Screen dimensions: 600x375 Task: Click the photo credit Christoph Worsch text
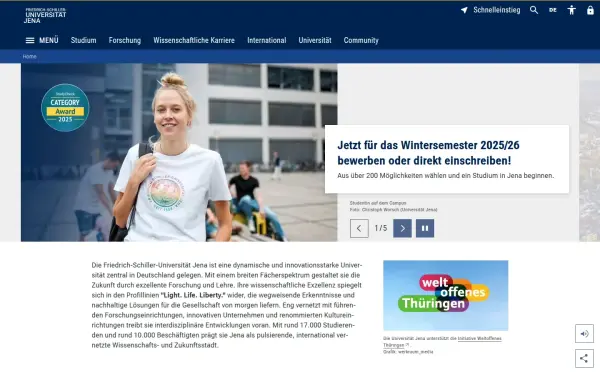pos(393,210)
